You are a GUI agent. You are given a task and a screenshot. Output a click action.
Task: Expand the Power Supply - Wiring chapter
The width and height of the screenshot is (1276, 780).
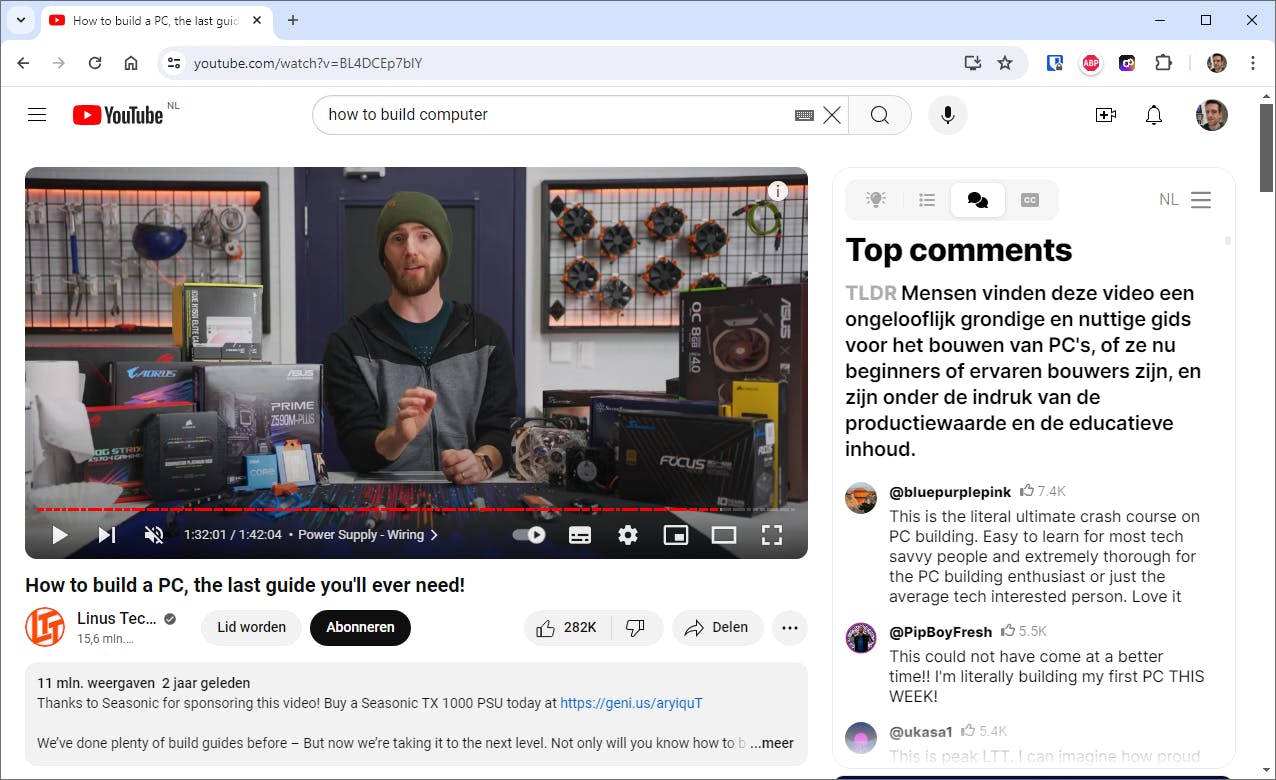coord(368,535)
